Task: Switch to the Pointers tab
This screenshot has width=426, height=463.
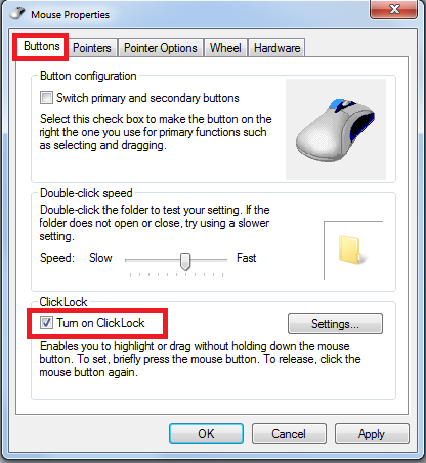Action: click(x=92, y=48)
